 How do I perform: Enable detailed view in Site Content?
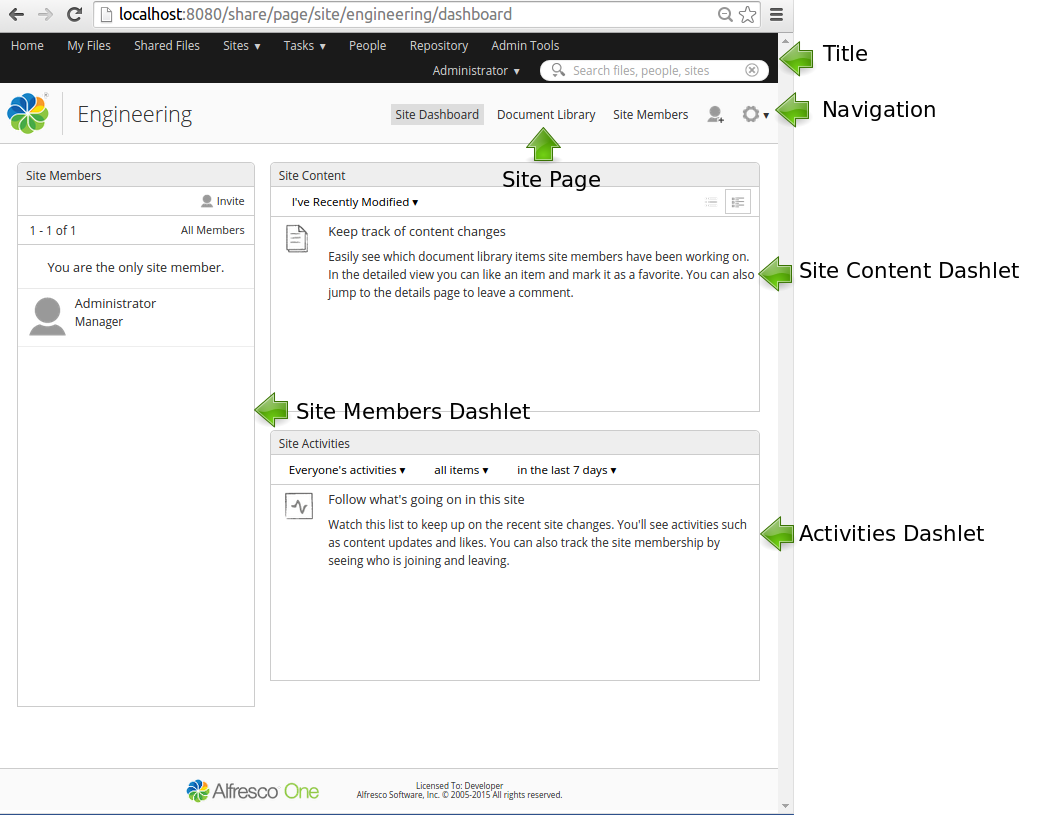tap(737, 201)
